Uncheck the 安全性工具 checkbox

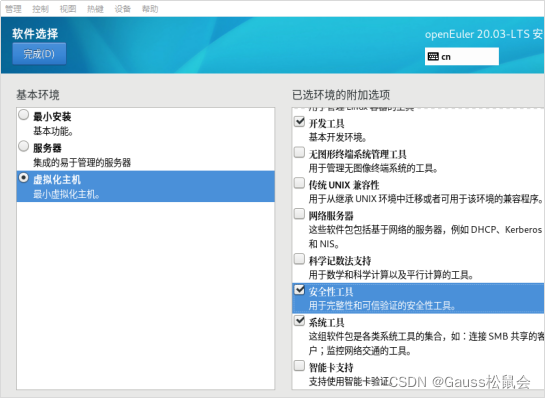click(x=299, y=290)
